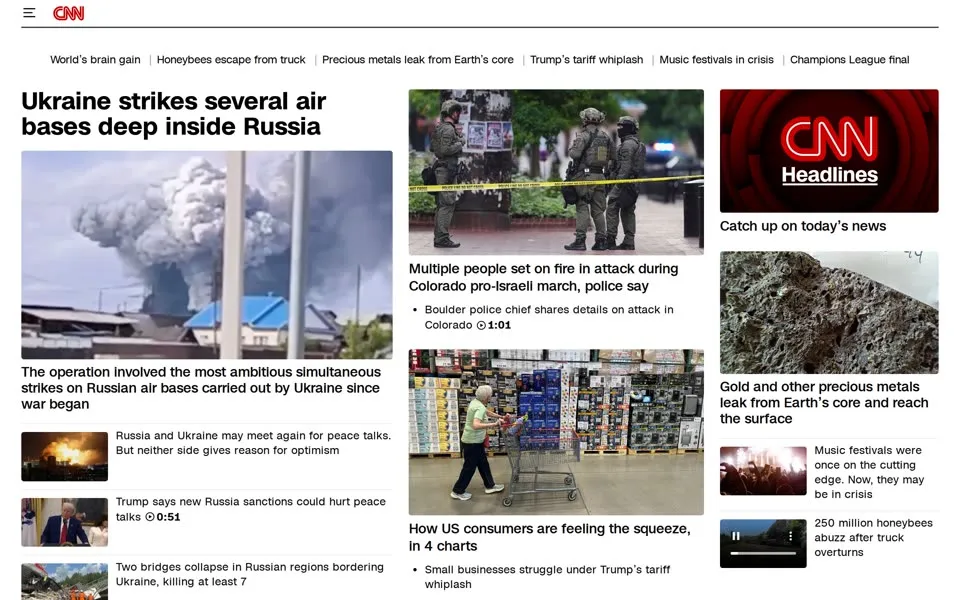The height and width of the screenshot is (600, 960).
Task: Open "Precious metals leak from Earth's core" topic
Action: 418,59
